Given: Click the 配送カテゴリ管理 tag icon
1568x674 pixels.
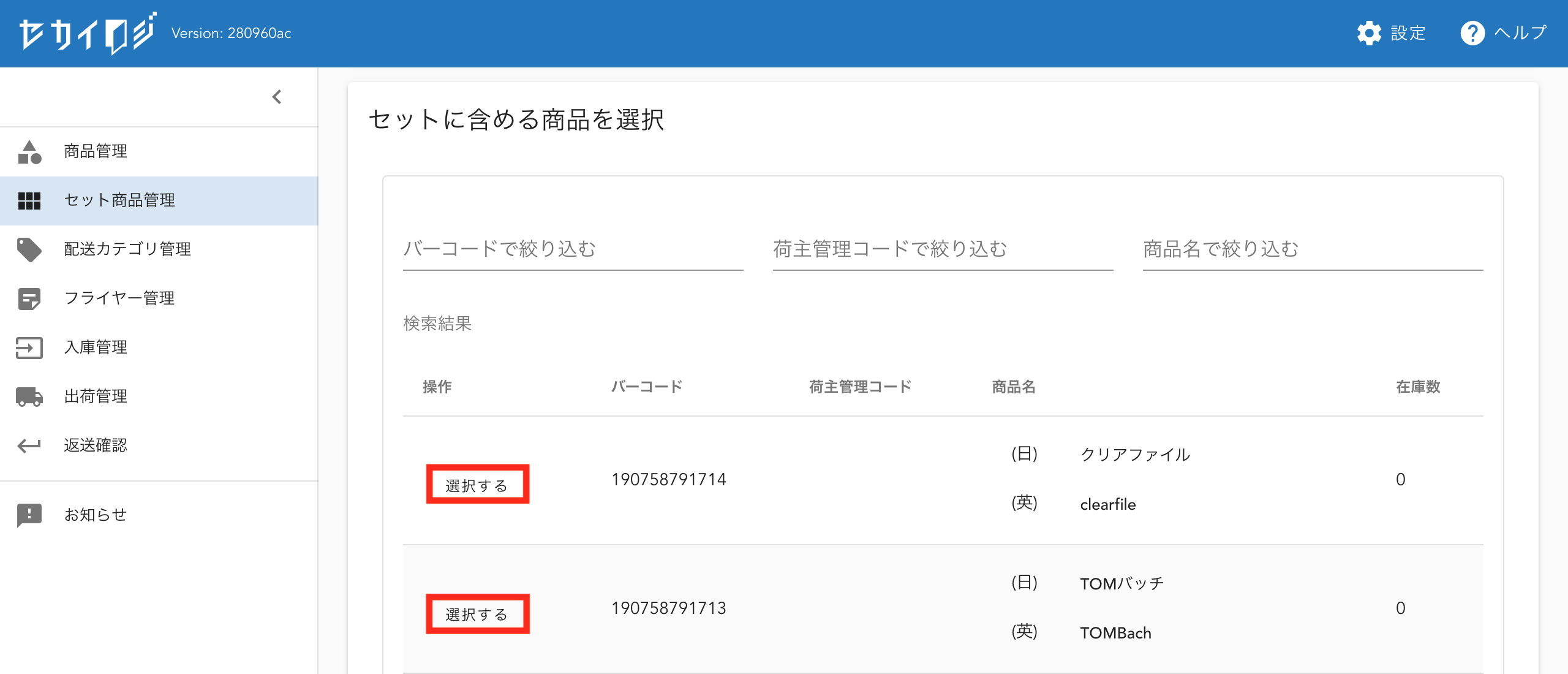Looking at the screenshot, I should click(29, 249).
